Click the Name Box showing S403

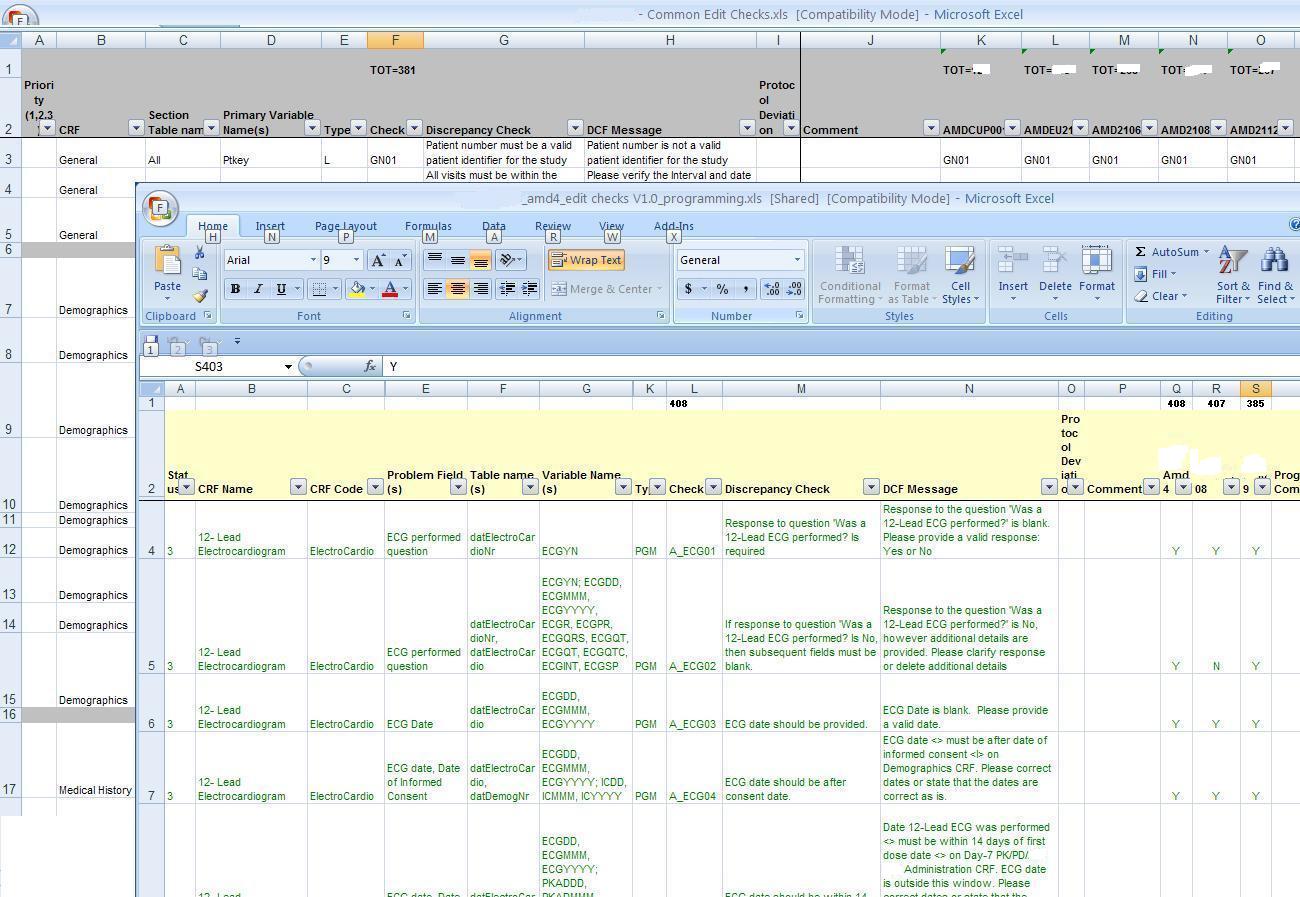(x=210, y=367)
